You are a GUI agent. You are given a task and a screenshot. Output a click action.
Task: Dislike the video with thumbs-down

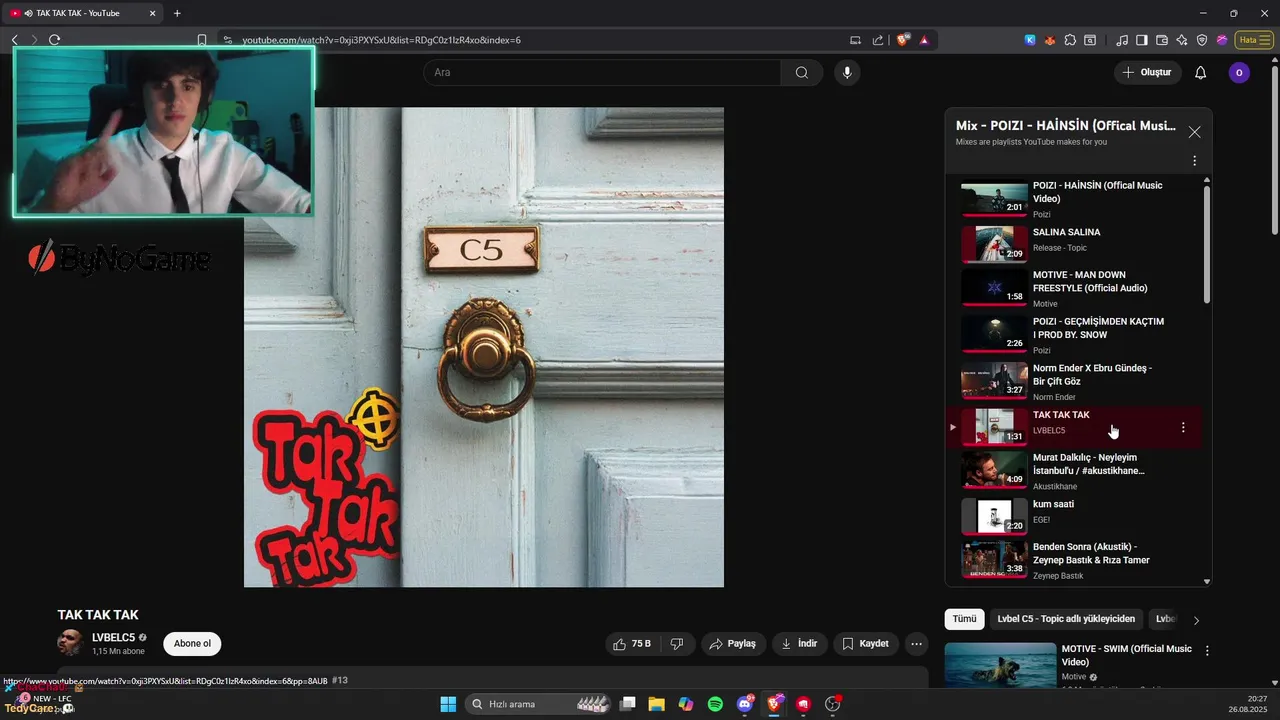click(x=677, y=644)
